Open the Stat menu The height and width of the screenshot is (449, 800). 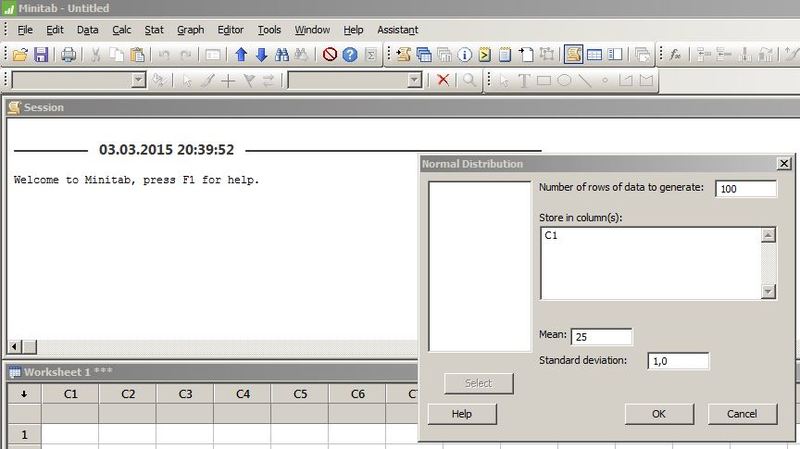[x=154, y=30]
